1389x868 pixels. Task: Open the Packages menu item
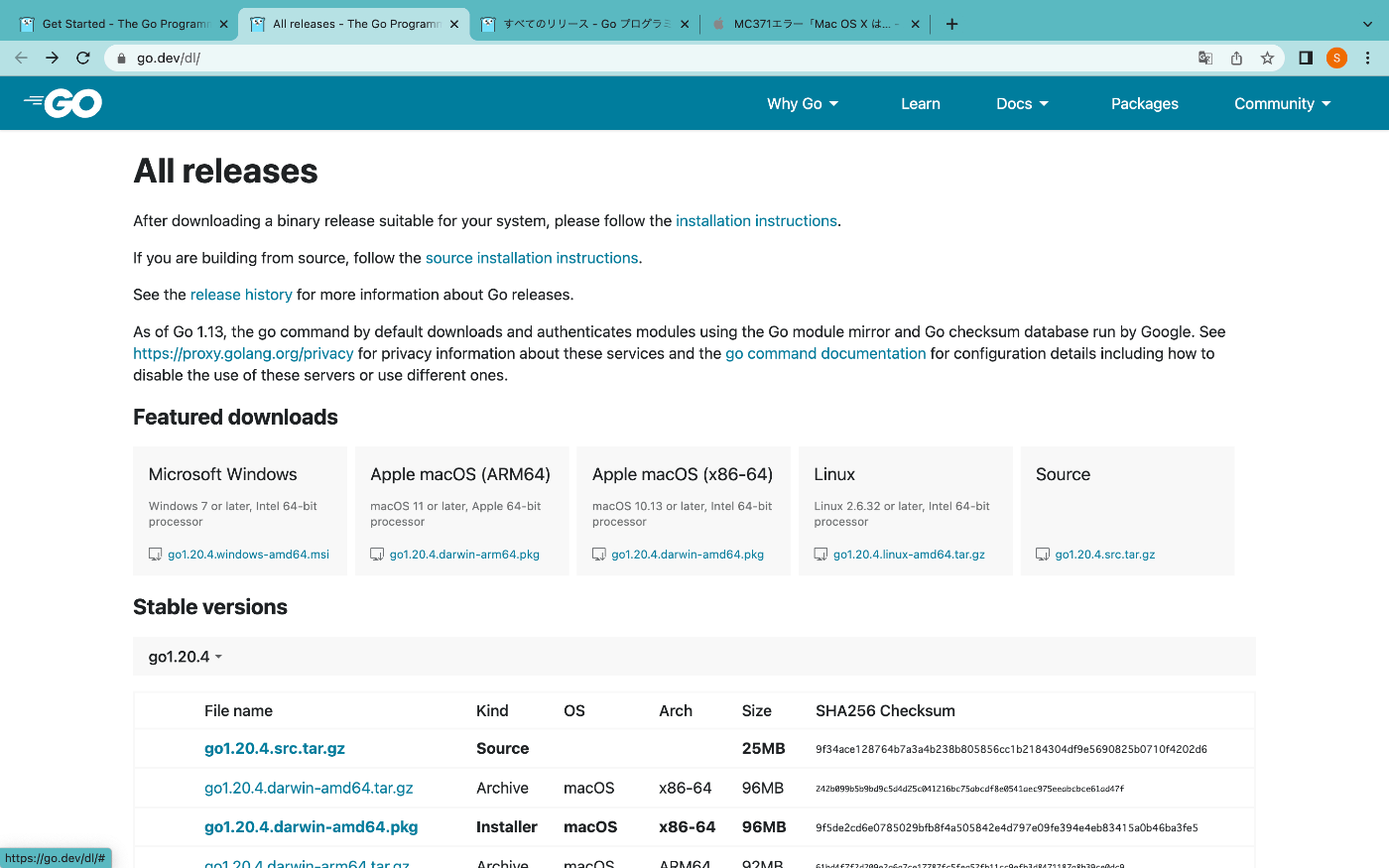[1144, 103]
